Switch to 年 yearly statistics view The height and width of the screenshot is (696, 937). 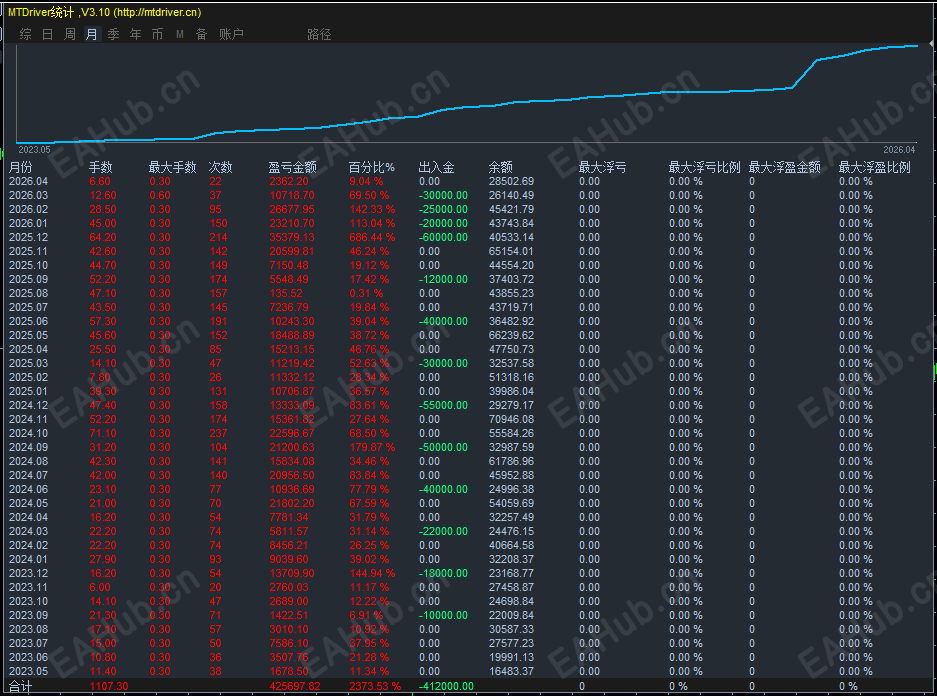point(133,33)
